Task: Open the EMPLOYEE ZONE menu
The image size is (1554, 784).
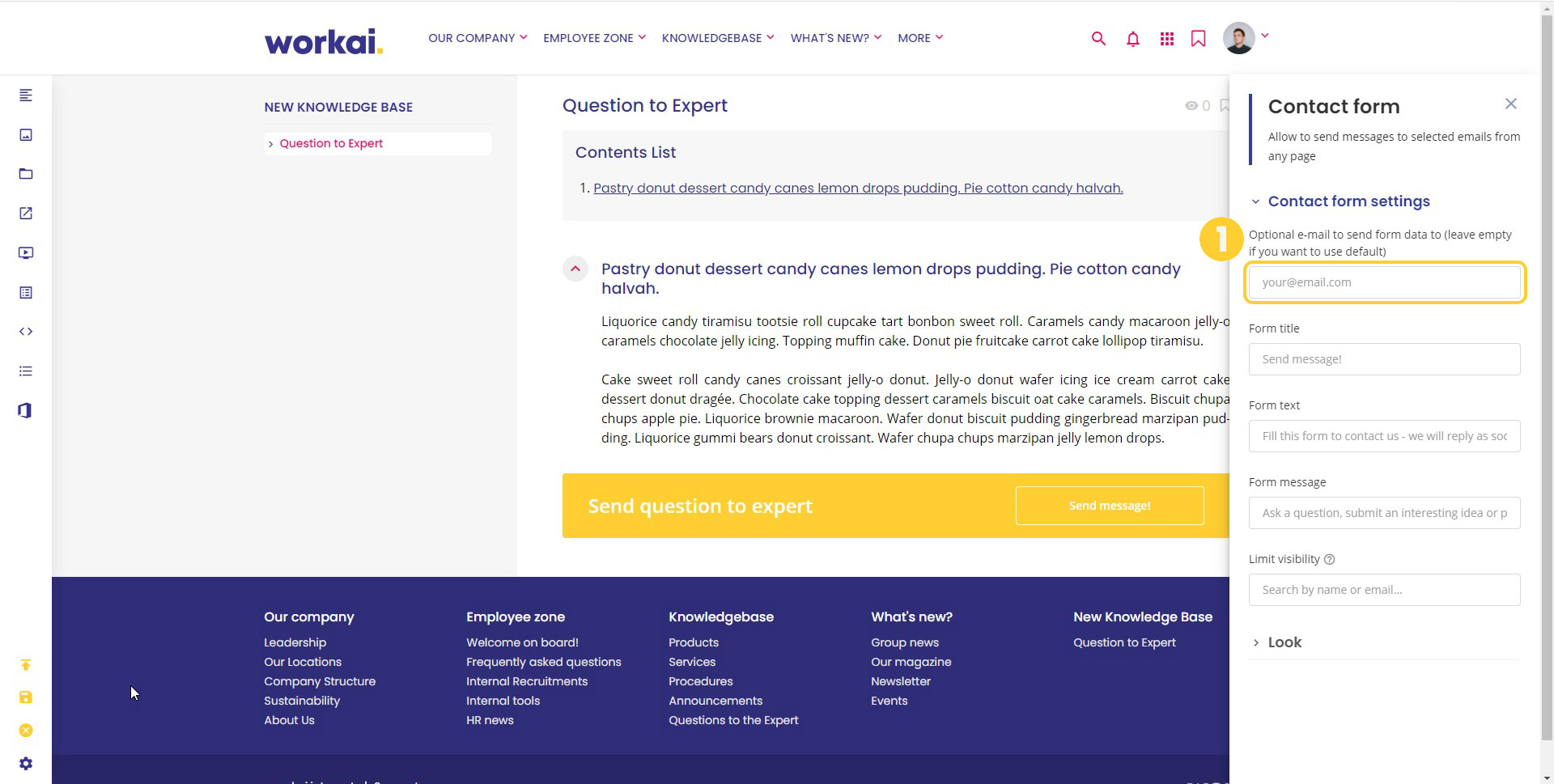Action: (594, 38)
